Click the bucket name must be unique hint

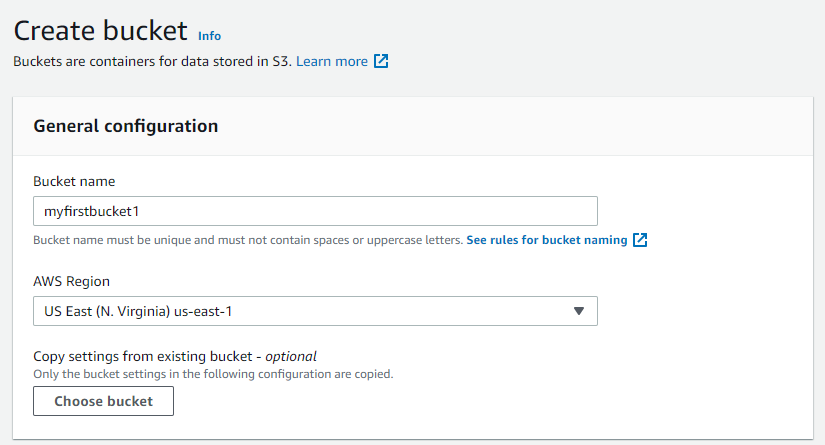pos(248,240)
